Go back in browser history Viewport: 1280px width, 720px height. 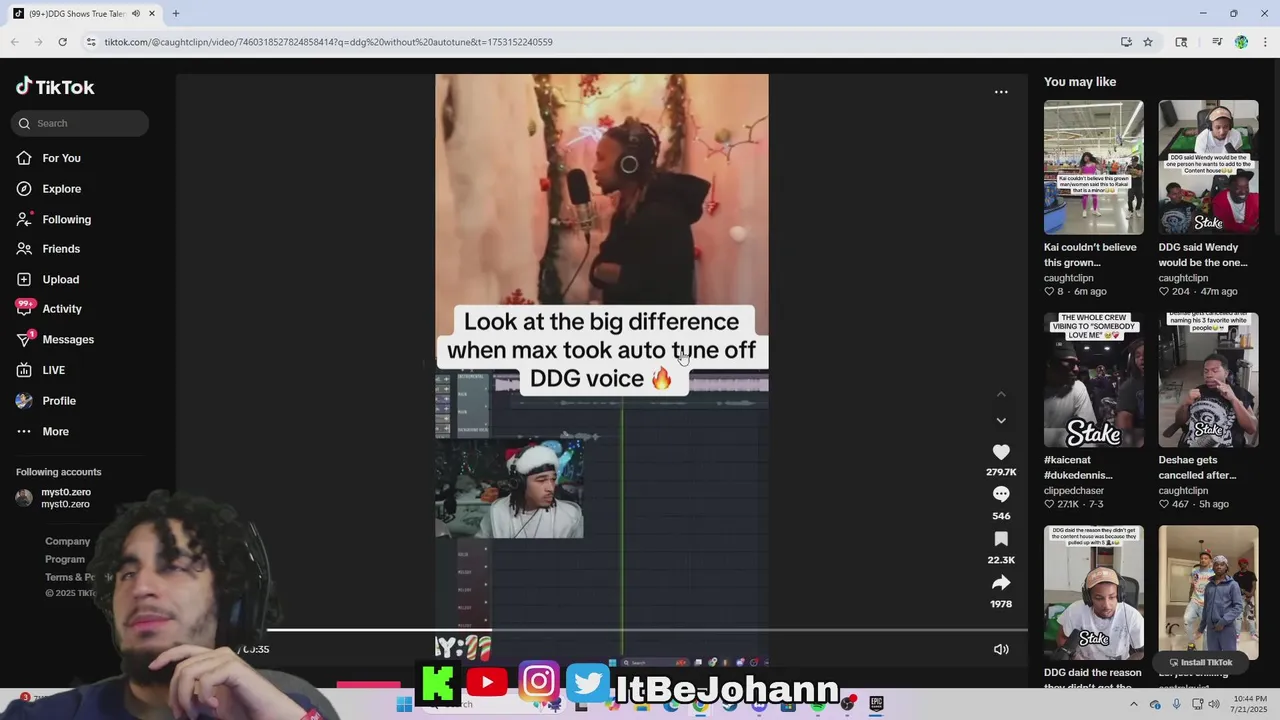15,42
